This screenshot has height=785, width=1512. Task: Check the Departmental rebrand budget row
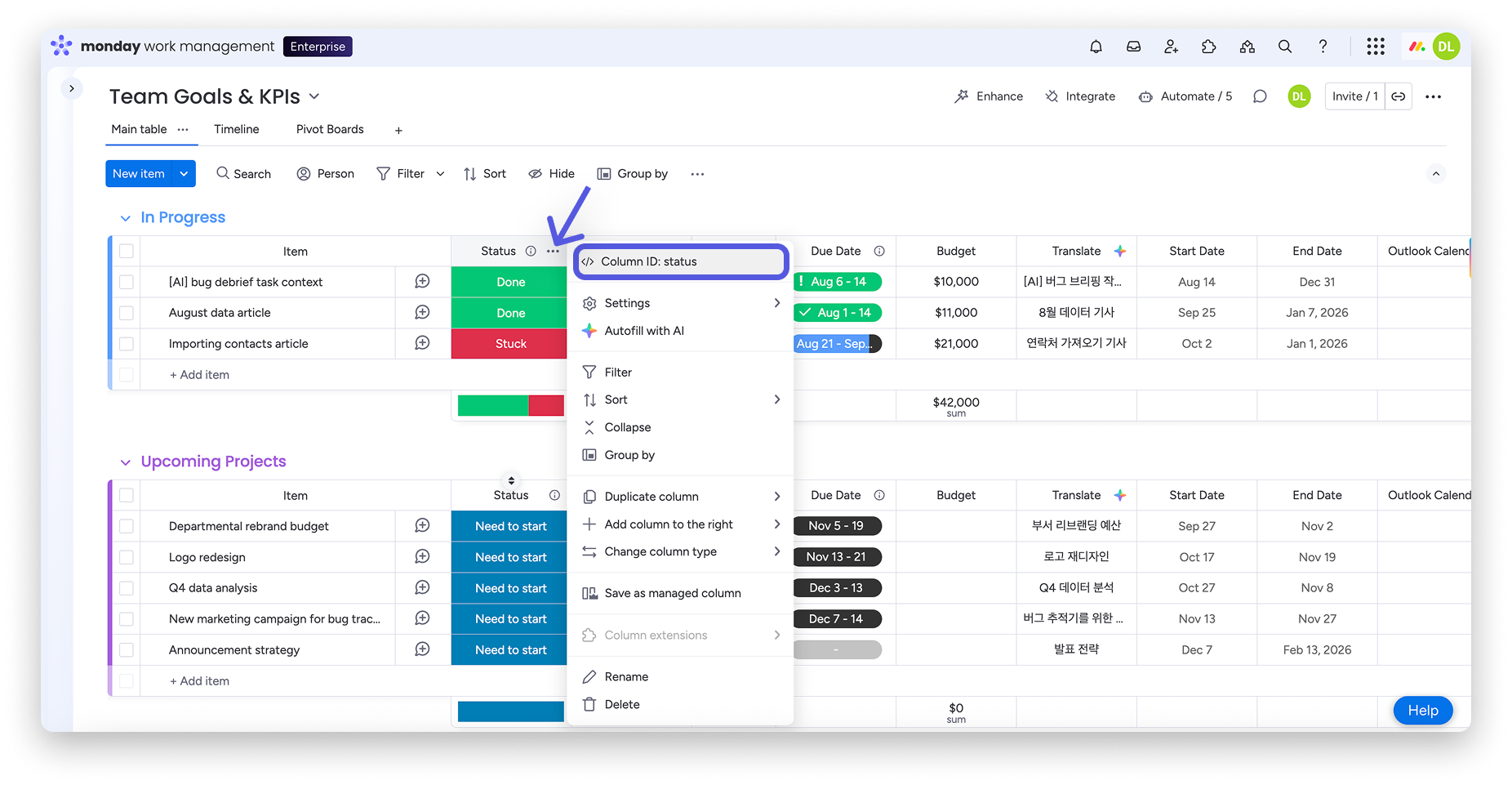coord(127,526)
